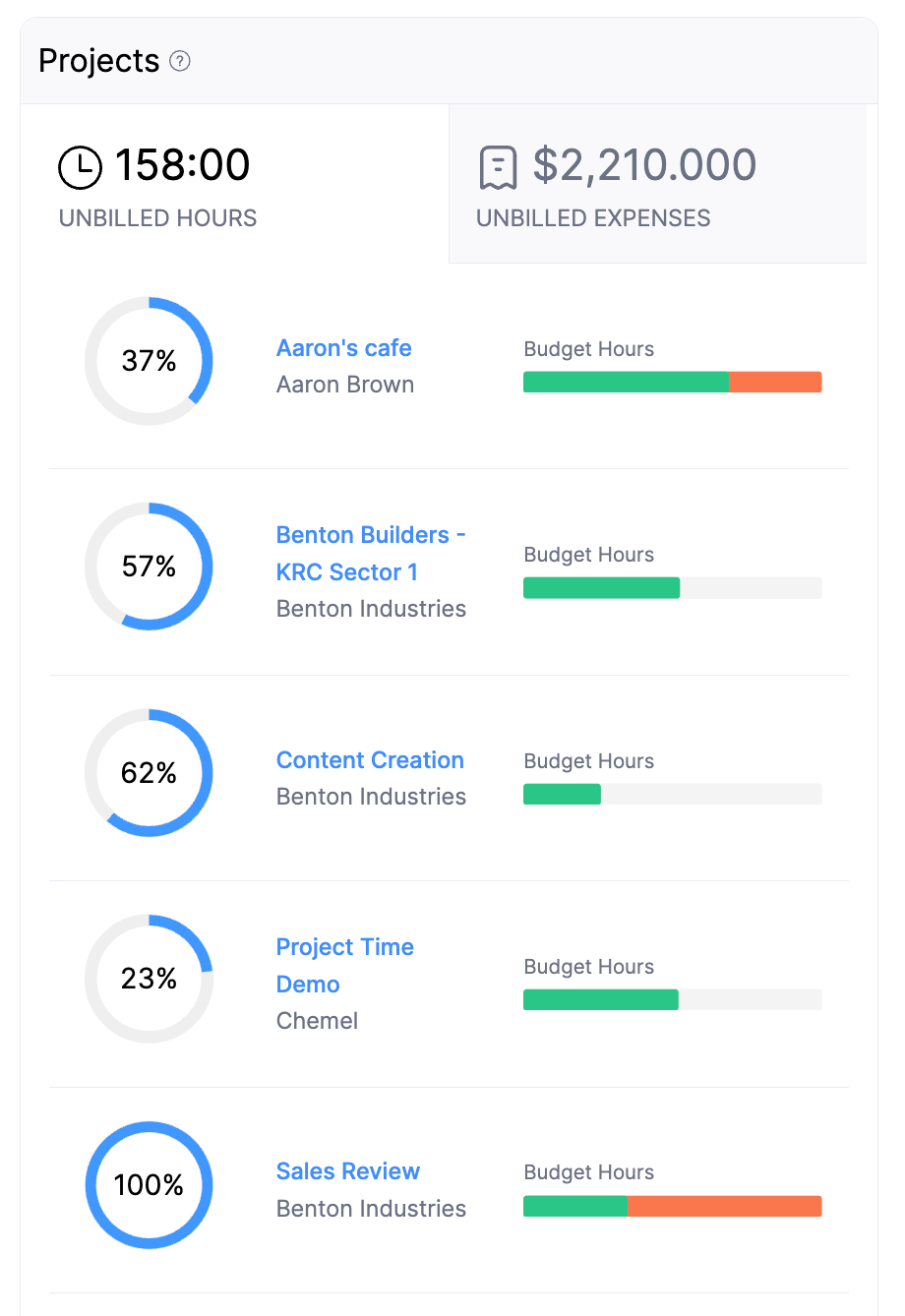The height and width of the screenshot is (1316, 905).
Task: Click the 23% progress ring
Action: [x=149, y=979]
